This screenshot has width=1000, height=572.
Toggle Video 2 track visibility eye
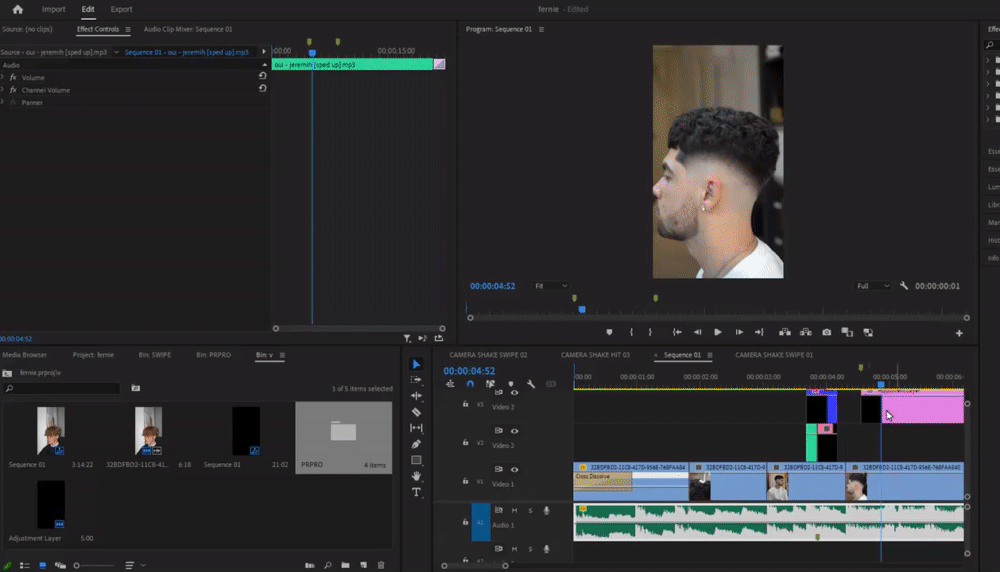[515, 431]
